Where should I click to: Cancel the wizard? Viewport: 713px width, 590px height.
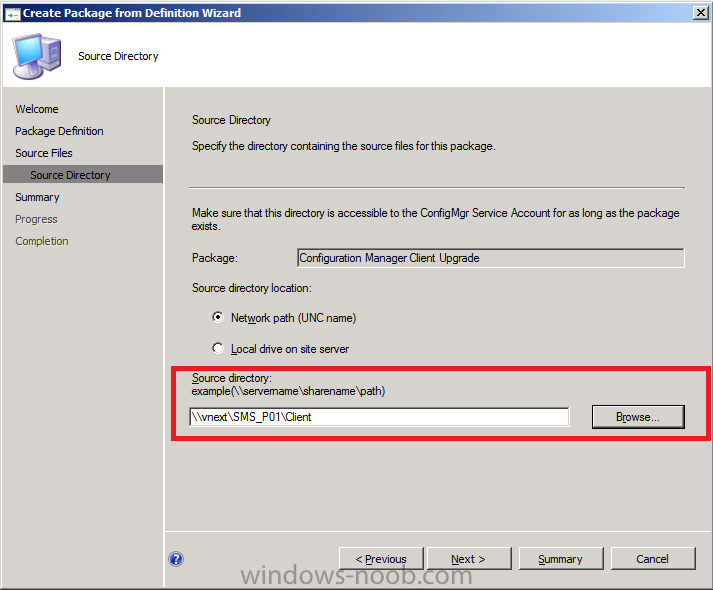[653, 559]
